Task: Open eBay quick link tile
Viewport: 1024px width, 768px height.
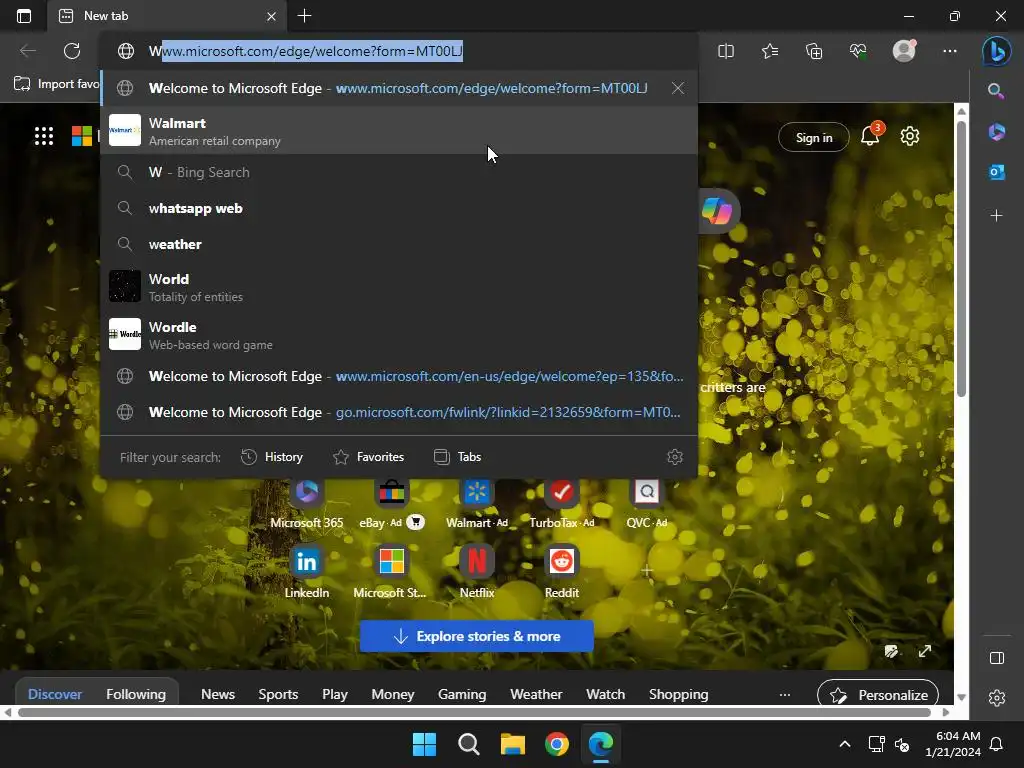Action: pyautogui.click(x=391, y=504)
